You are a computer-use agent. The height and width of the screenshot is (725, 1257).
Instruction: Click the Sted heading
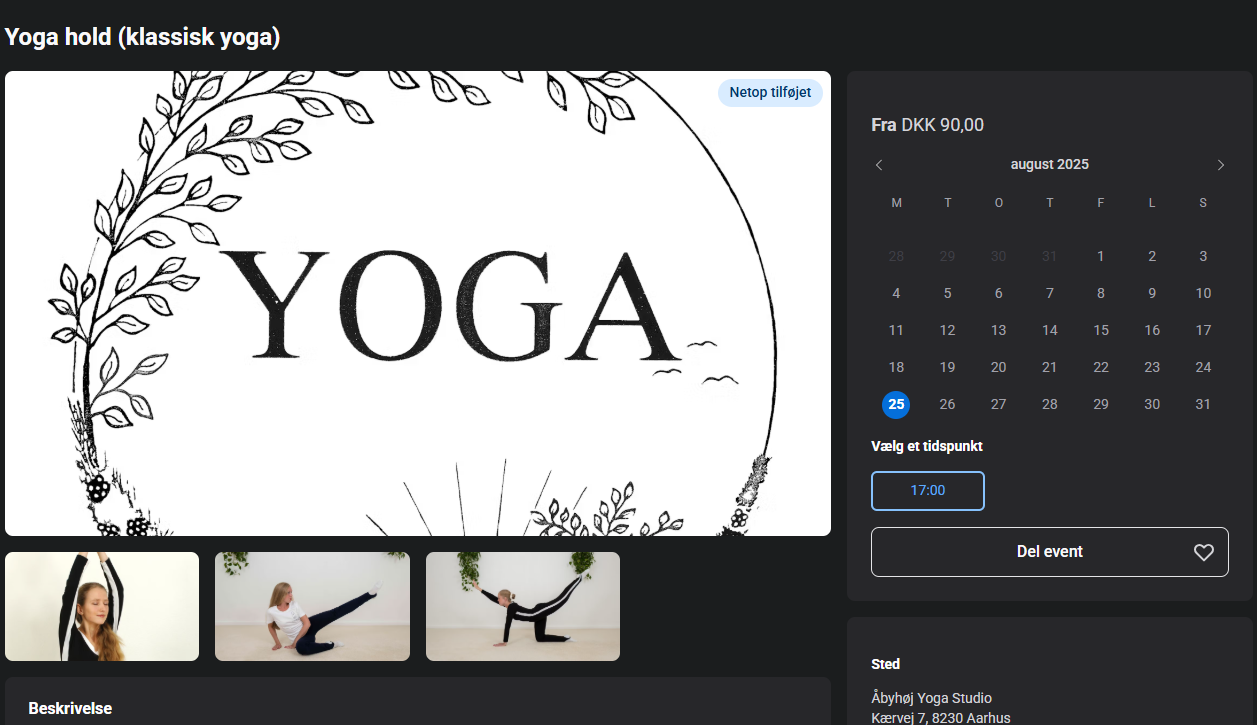(x=886, y=664)
